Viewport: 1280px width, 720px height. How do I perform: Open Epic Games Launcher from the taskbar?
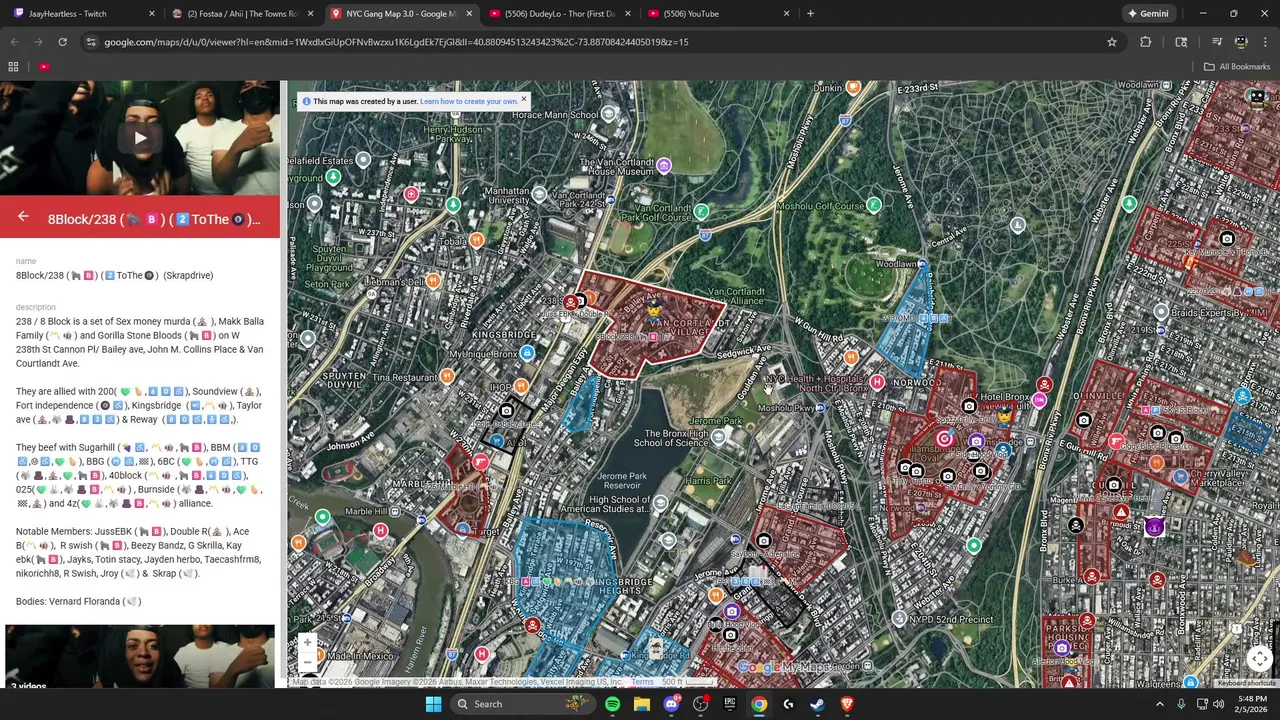(729, 704)
